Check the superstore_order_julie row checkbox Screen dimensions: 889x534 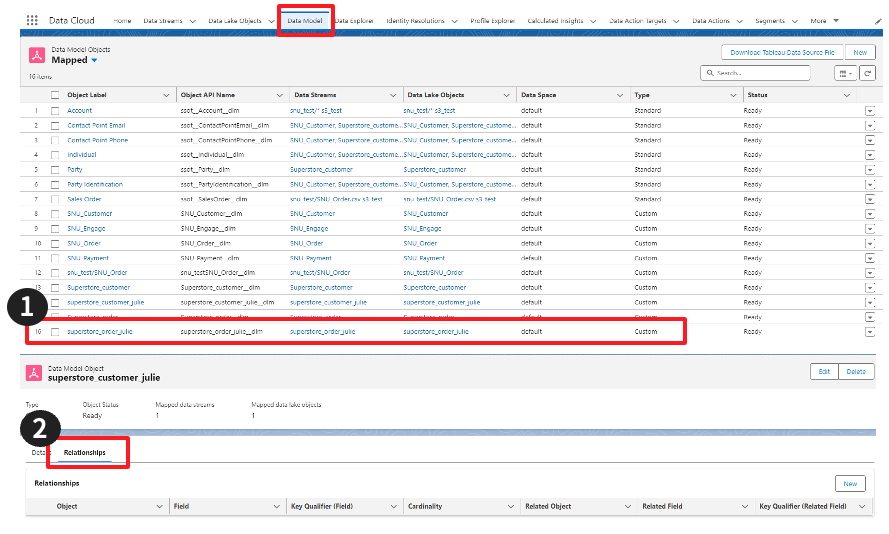click(x=55, y=332)
